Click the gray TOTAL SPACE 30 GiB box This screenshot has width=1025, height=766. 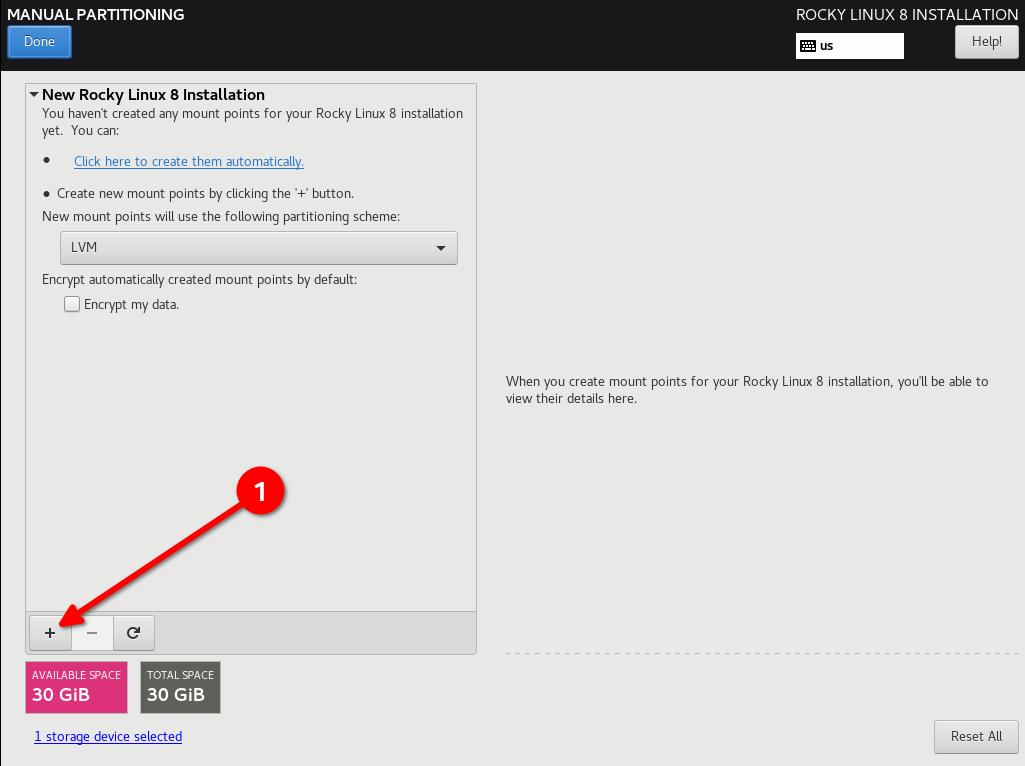[180, 687]
